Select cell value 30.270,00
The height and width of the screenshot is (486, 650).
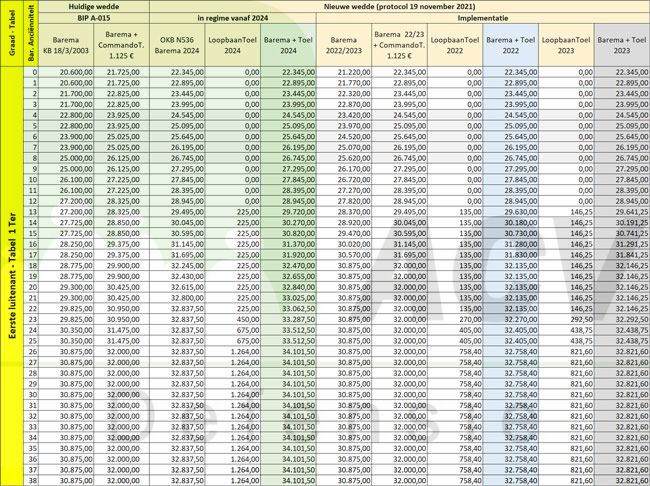tap(299, 223)
